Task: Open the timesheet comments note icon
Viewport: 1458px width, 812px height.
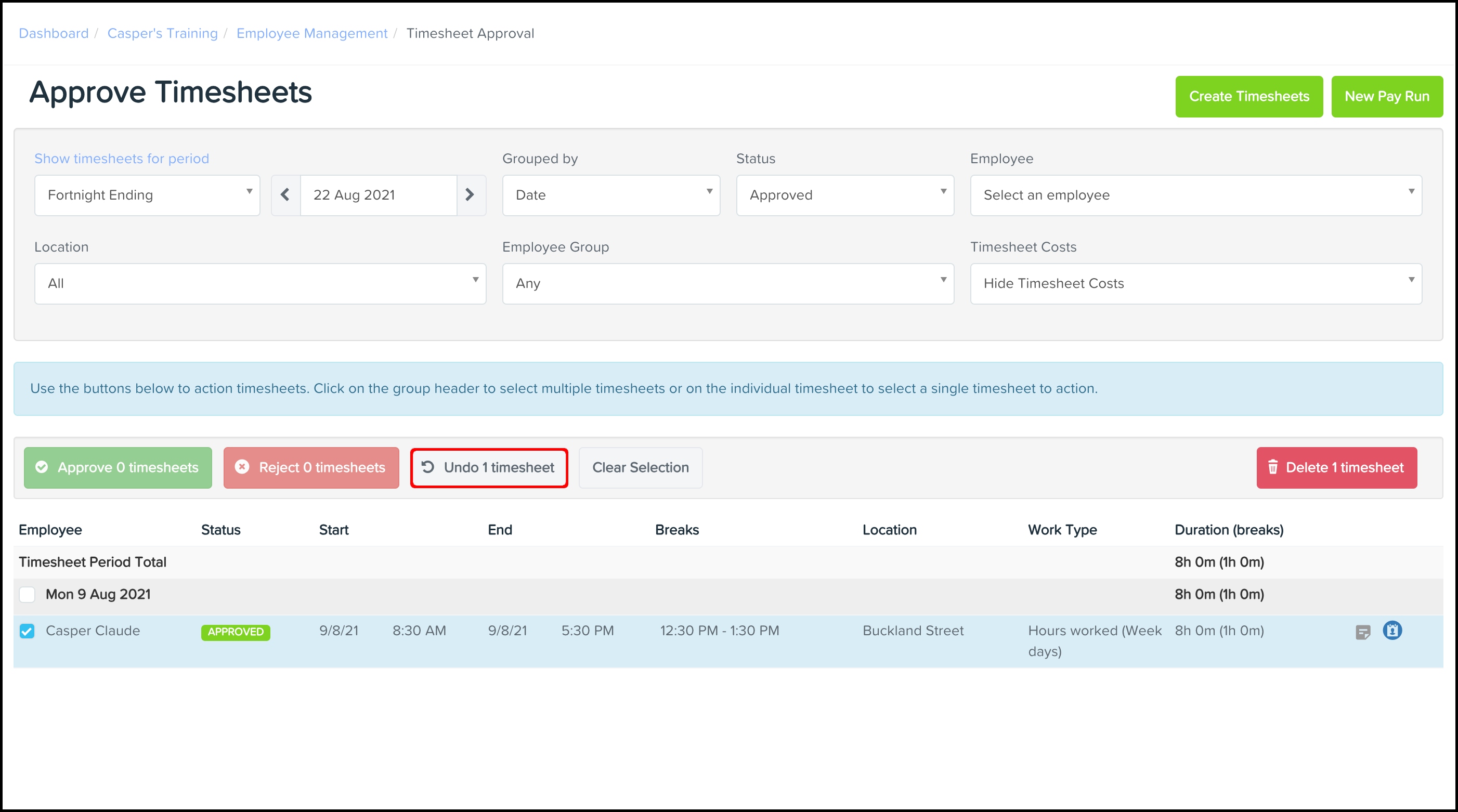Action: (1363, 632)
